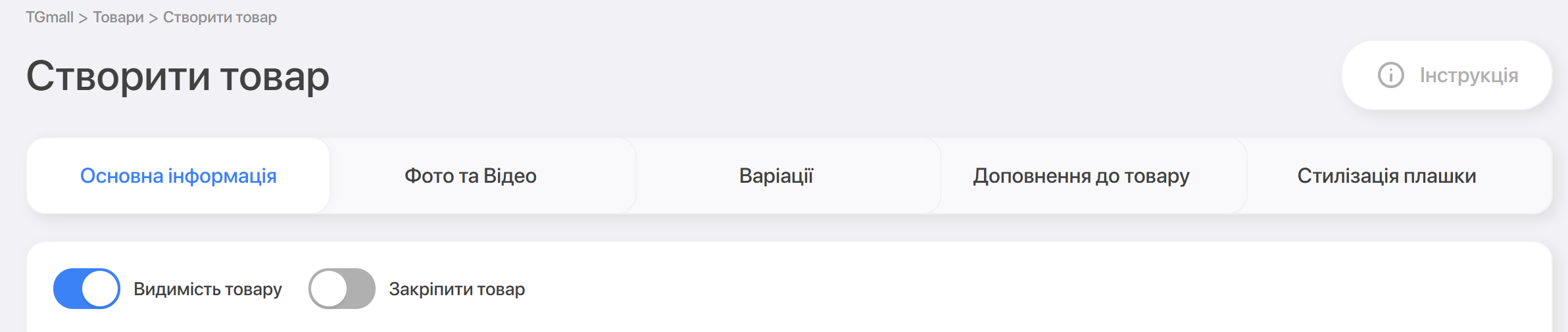This screenshot has width=1568, height=332.
Task: Click the white knob of the pin switch
Action: pos(329,289)
